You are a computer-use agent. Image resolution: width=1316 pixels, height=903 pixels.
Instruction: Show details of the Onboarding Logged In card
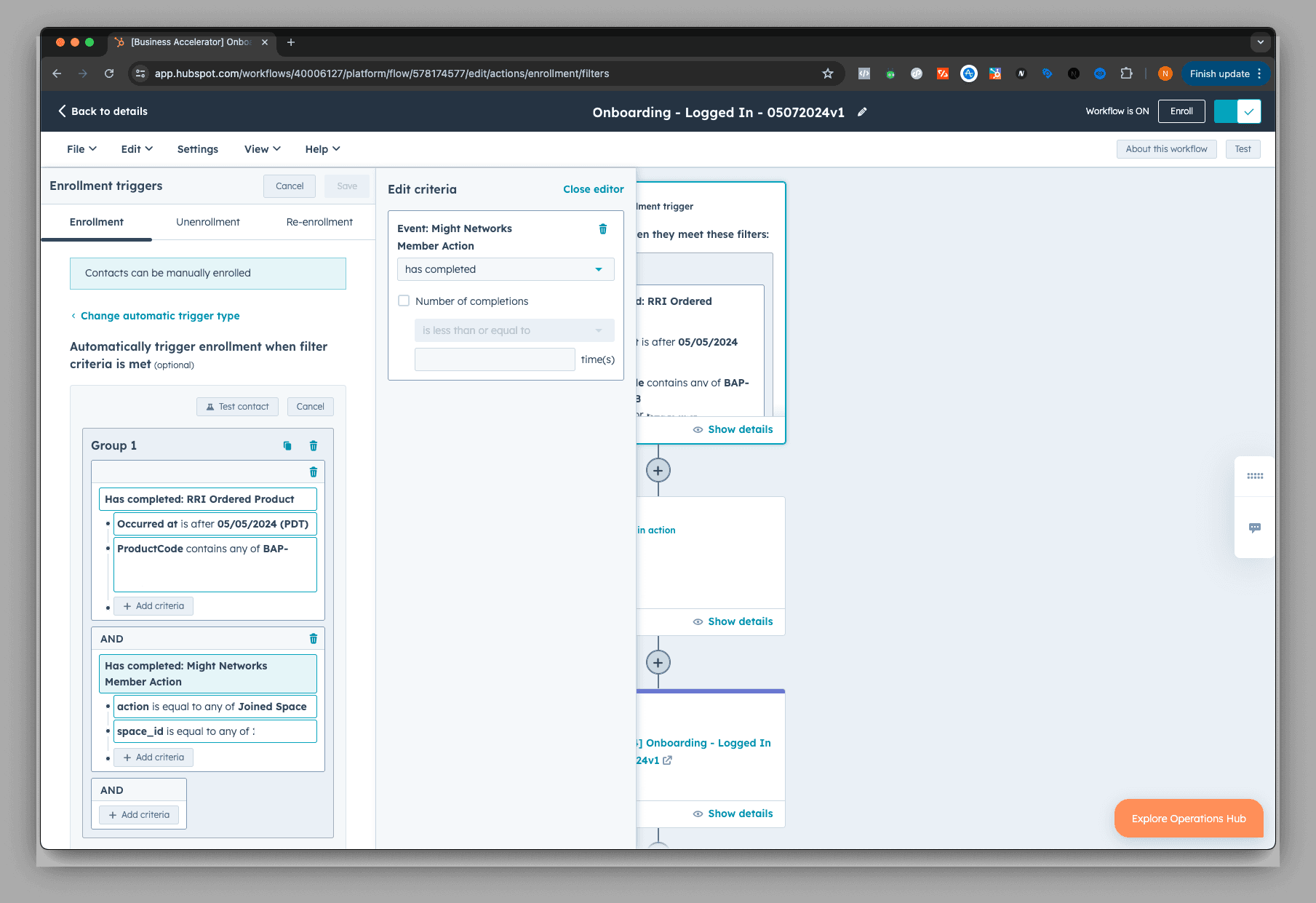(733, 814)
